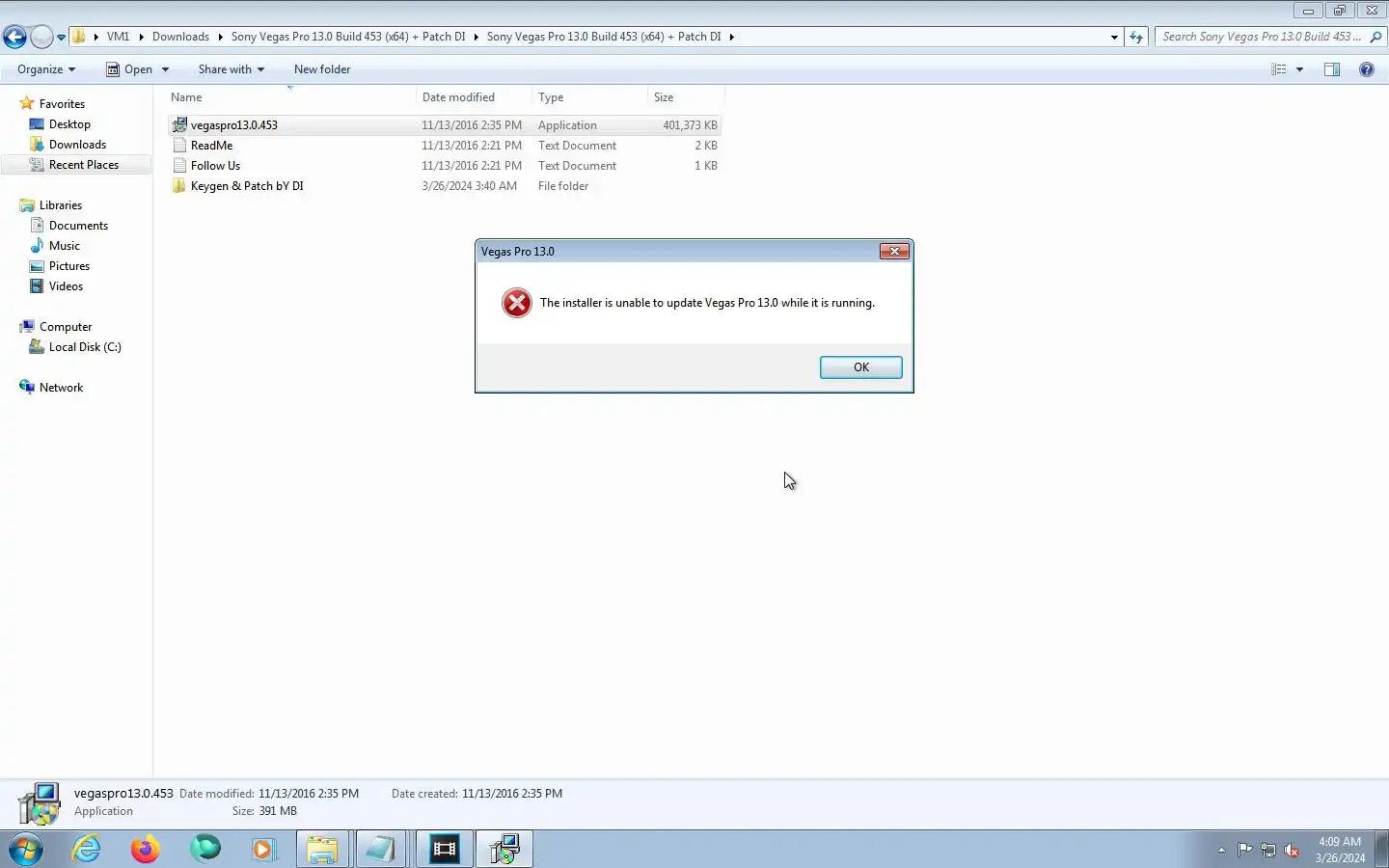
Task: Refresh the folder view
Action: click(1136, 37)
